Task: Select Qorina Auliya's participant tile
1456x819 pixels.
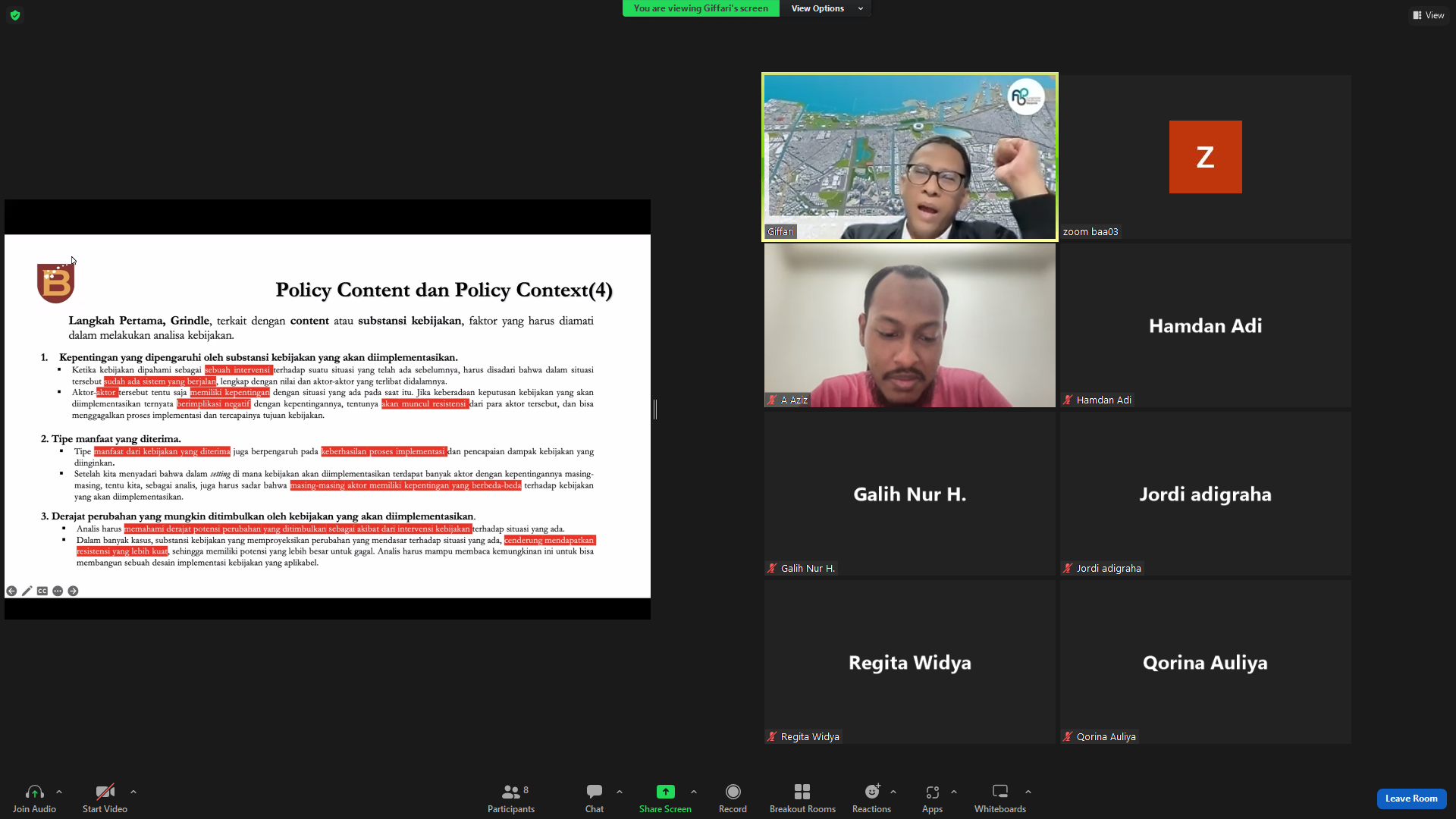Action: click(1206, 662)
